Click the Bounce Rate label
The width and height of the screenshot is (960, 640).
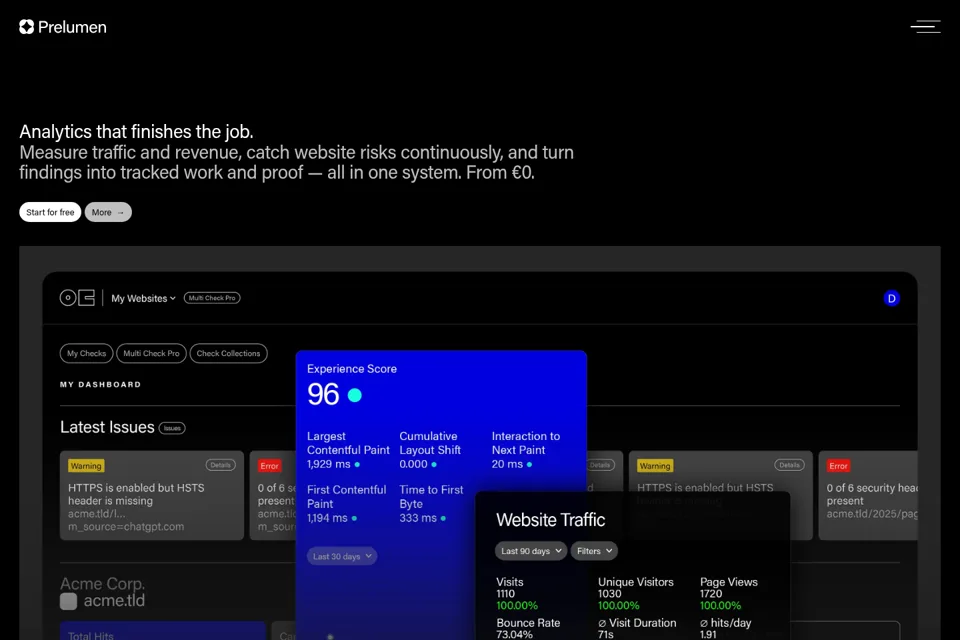pos(528,623)
